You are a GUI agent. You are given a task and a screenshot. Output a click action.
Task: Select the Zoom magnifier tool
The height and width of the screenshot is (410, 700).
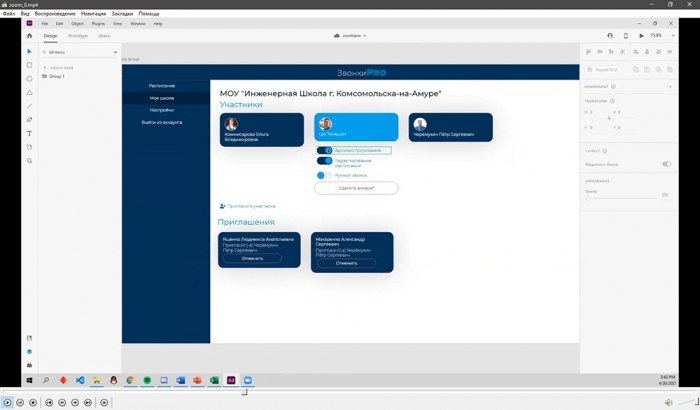29,160
